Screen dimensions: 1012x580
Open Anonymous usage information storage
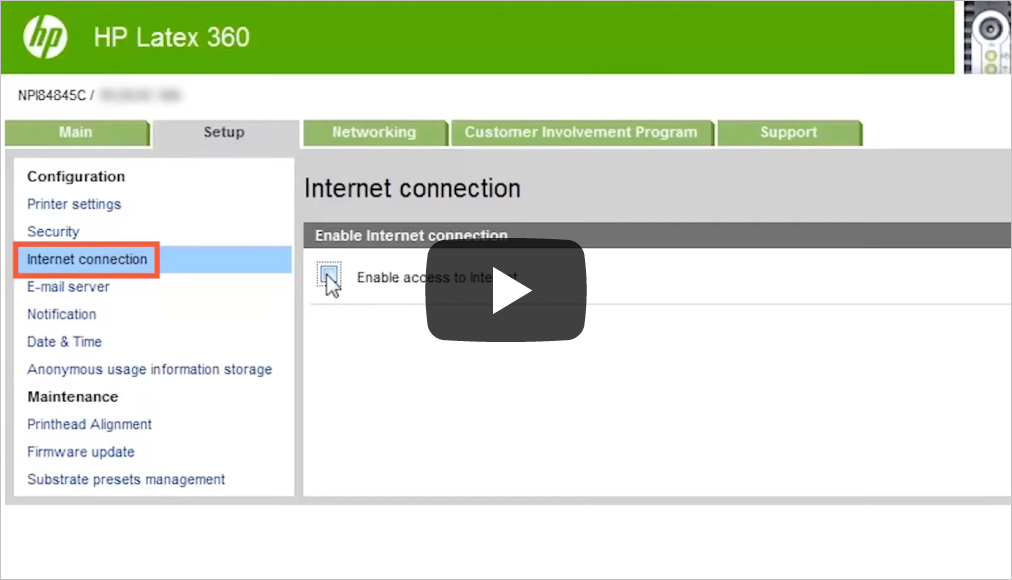149,369
